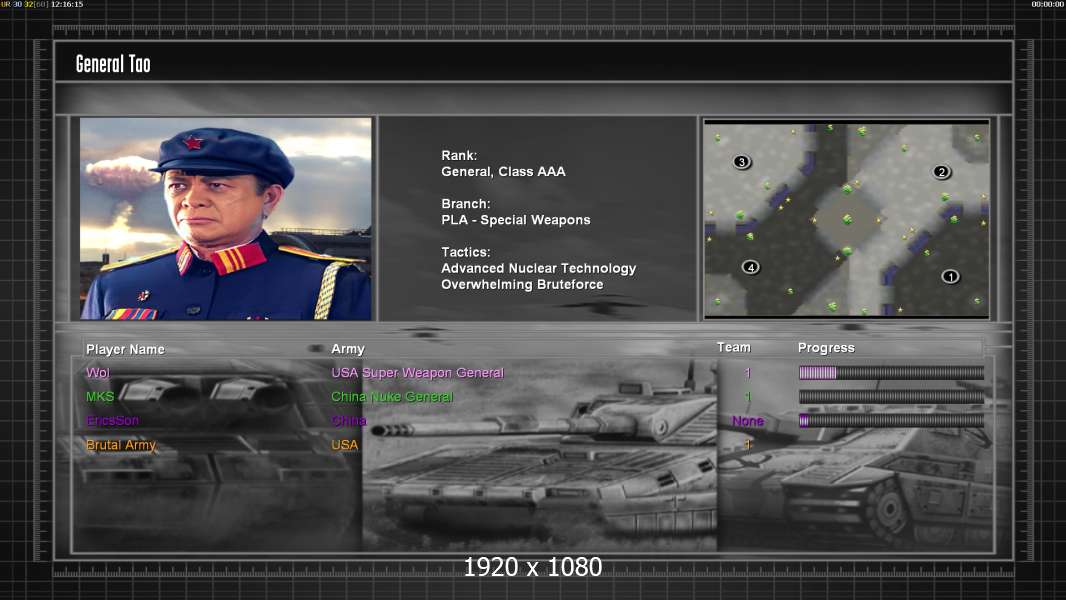Click start position marker 4 on minimap

(751, 267)
